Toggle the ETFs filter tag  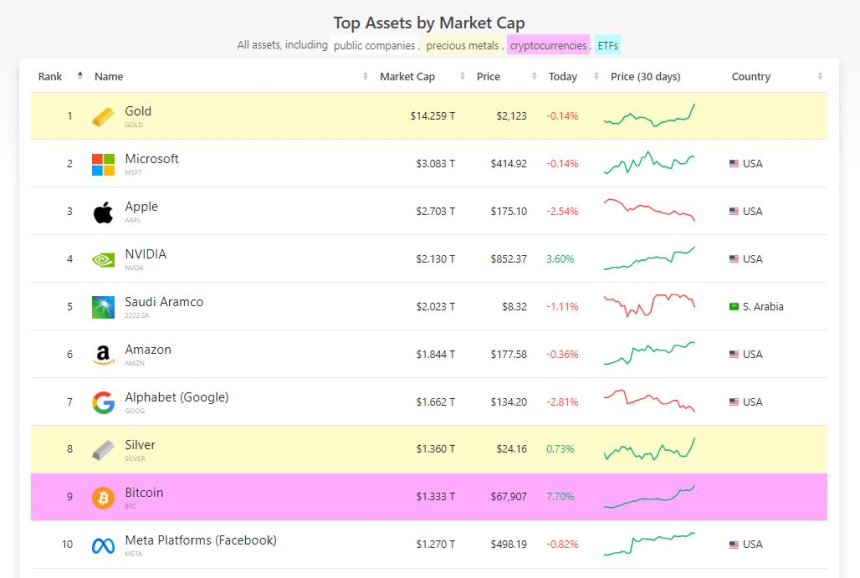pyautogui.click(x=607, y=45)
